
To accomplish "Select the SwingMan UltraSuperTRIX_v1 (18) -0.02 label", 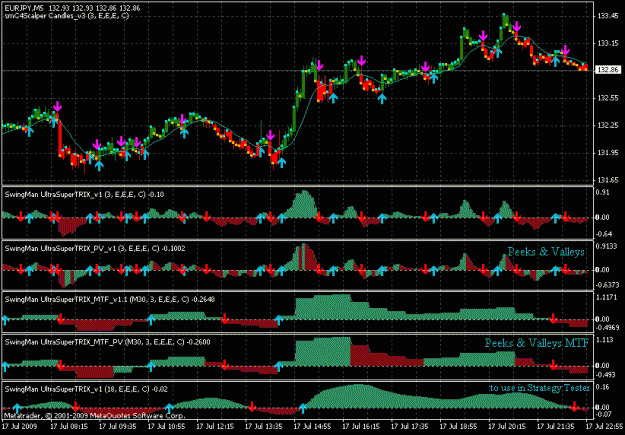I will [86, 389].
